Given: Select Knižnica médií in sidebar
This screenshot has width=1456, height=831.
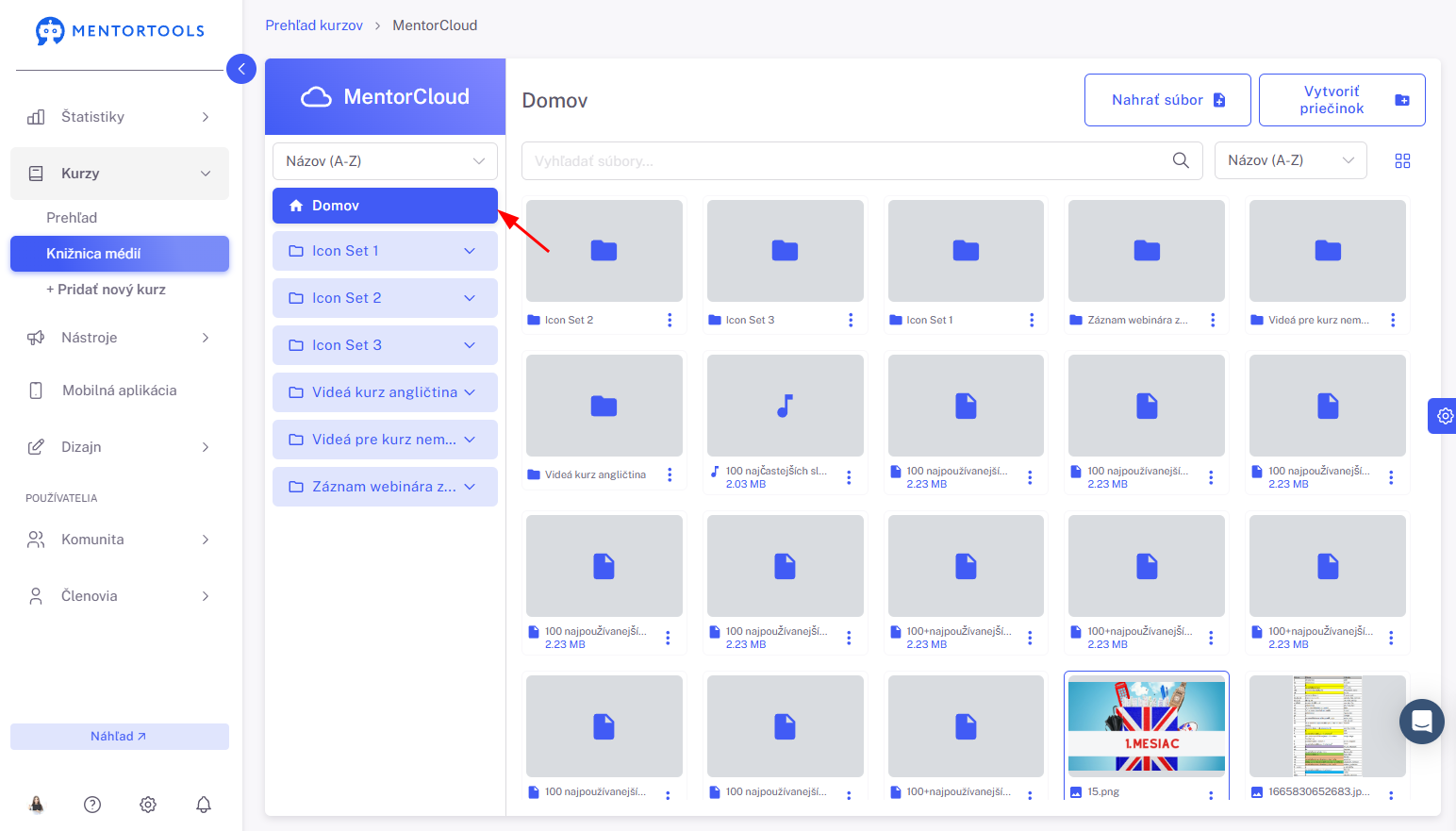Looking at the screenshot, I should click(x=120, y=254).
